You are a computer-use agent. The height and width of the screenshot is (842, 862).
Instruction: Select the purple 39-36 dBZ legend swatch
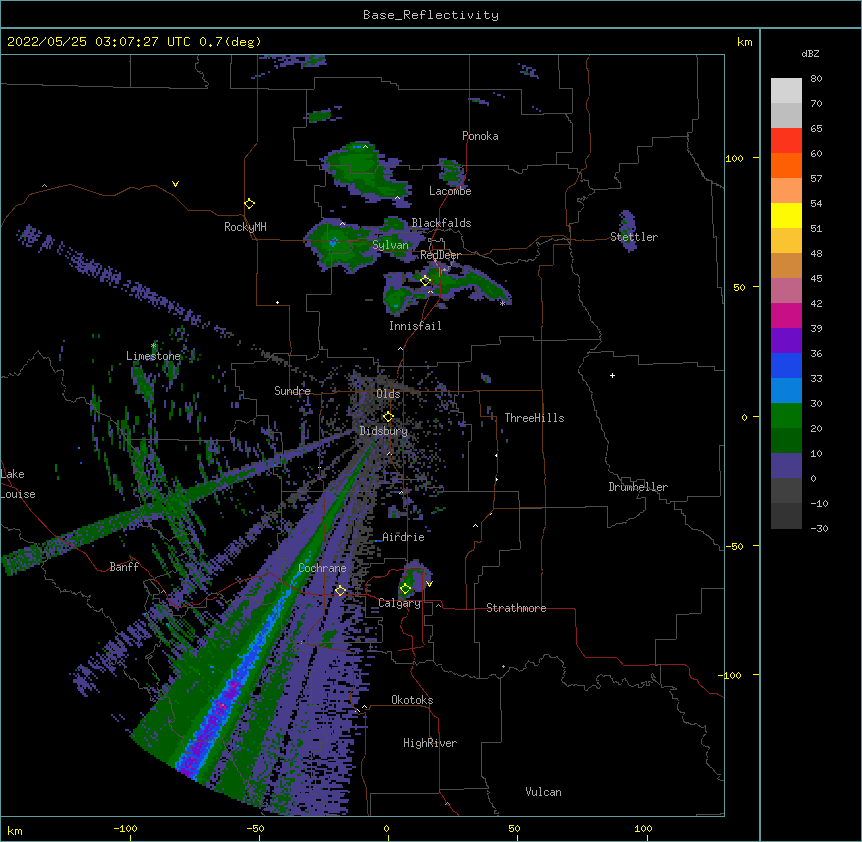pos(786,341)
